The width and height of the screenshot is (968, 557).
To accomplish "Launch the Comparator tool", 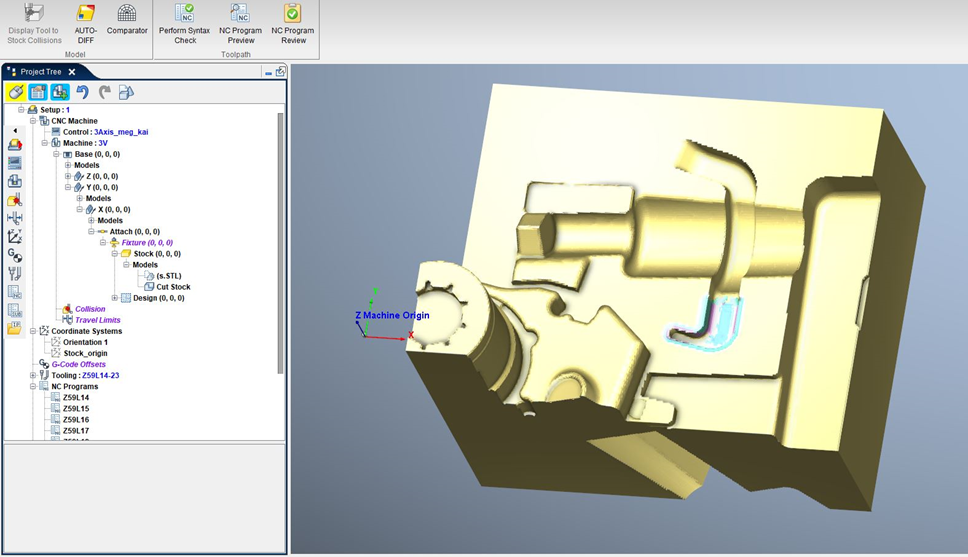I will tap(127, 22).
